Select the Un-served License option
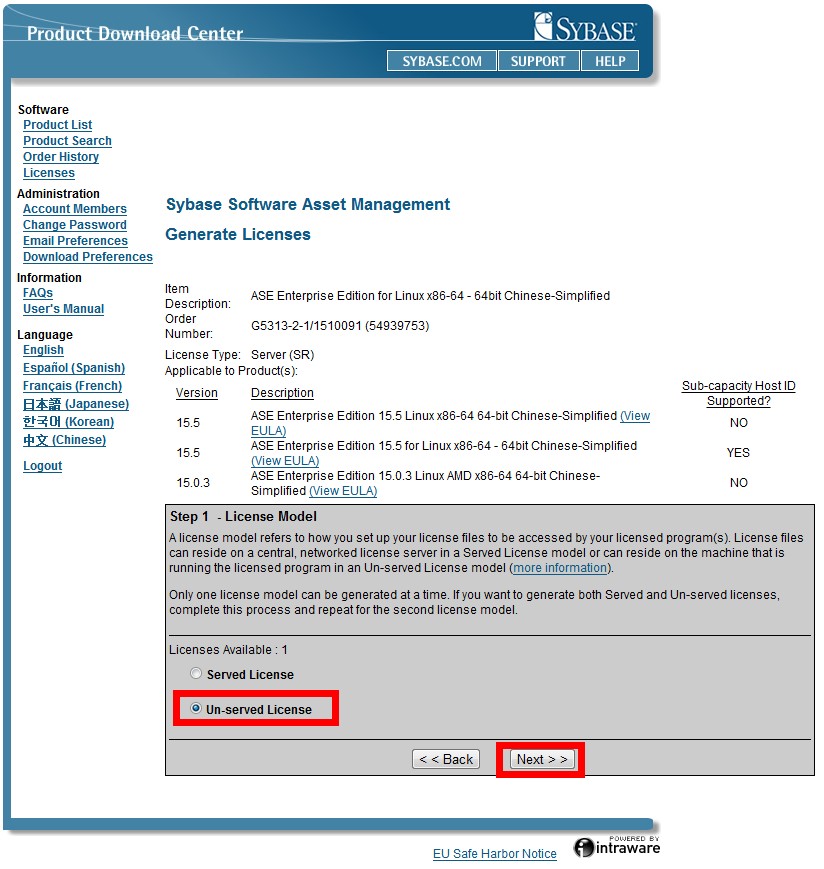The image size is (824, 869). point(196,709)
